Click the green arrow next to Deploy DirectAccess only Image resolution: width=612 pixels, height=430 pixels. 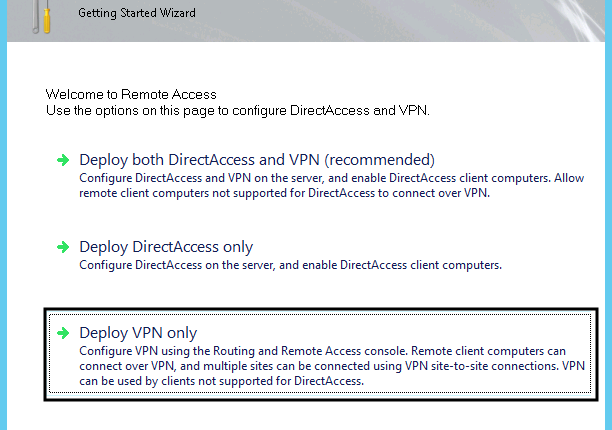(62, 247)
